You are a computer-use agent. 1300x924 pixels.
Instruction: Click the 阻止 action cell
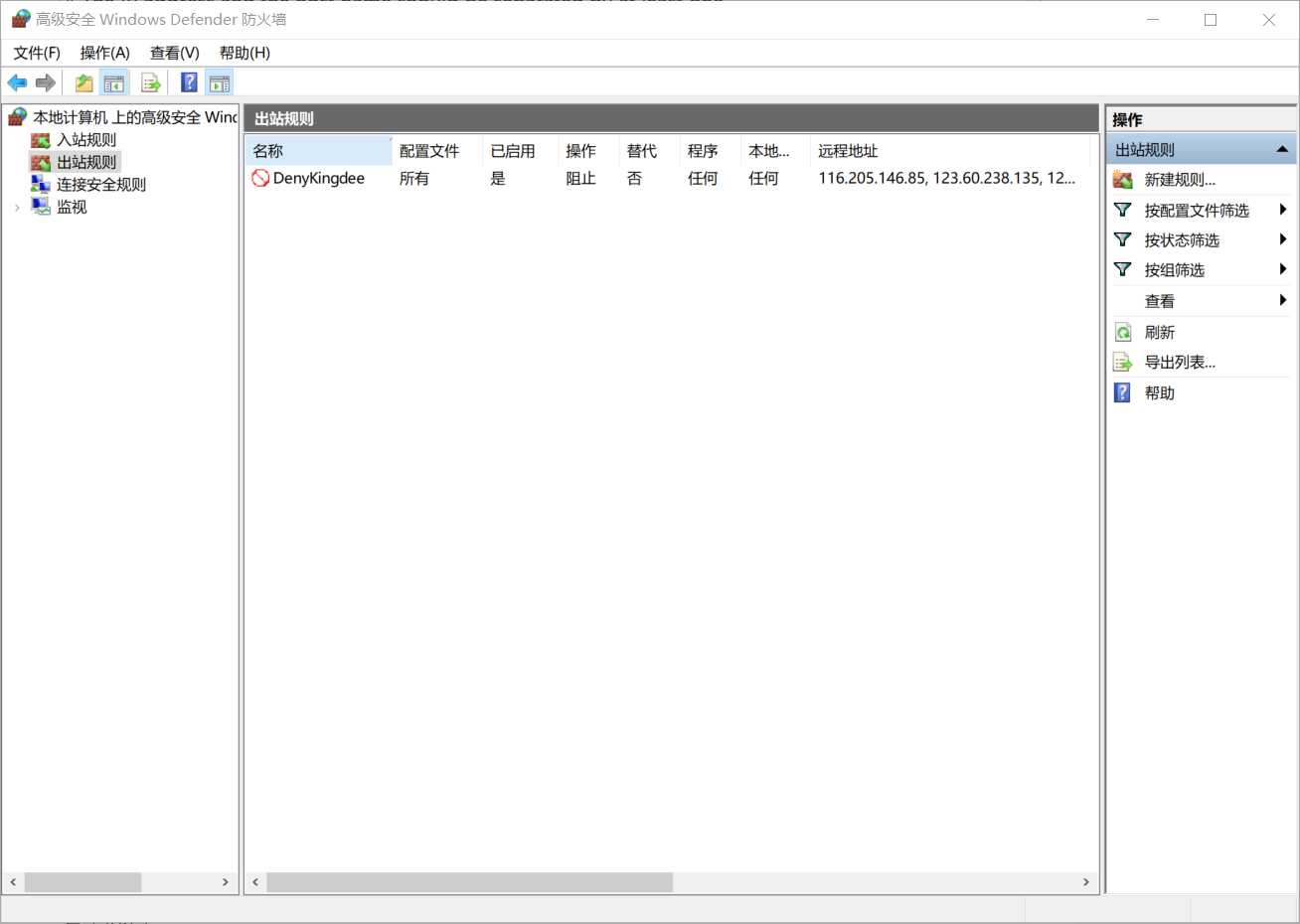pos(580,178)
